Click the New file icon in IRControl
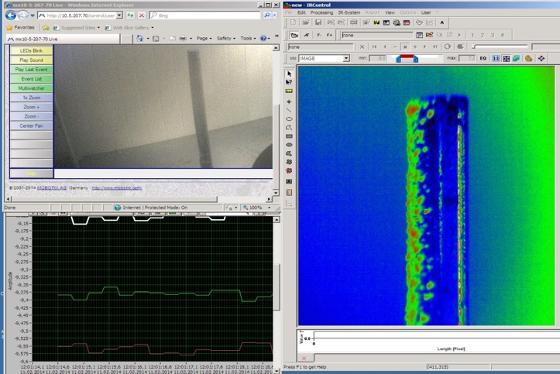 click(x=293, y=23)
